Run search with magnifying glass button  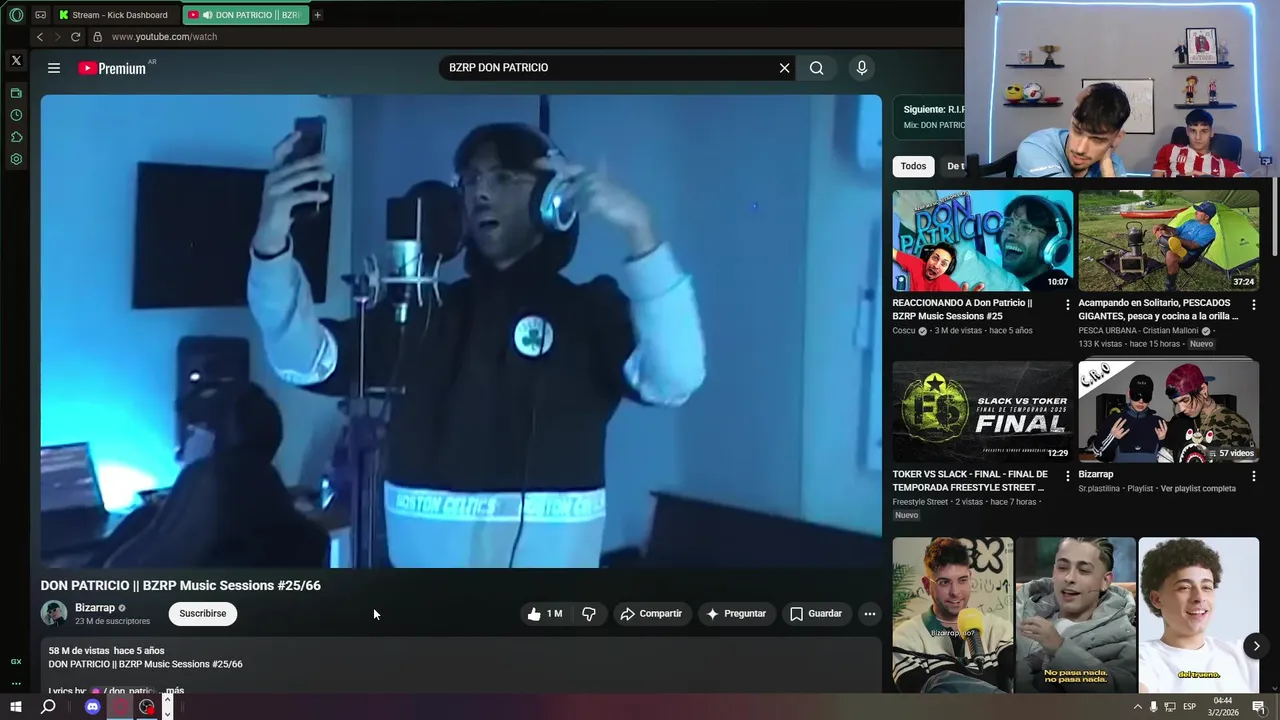[x=817, y=68]
